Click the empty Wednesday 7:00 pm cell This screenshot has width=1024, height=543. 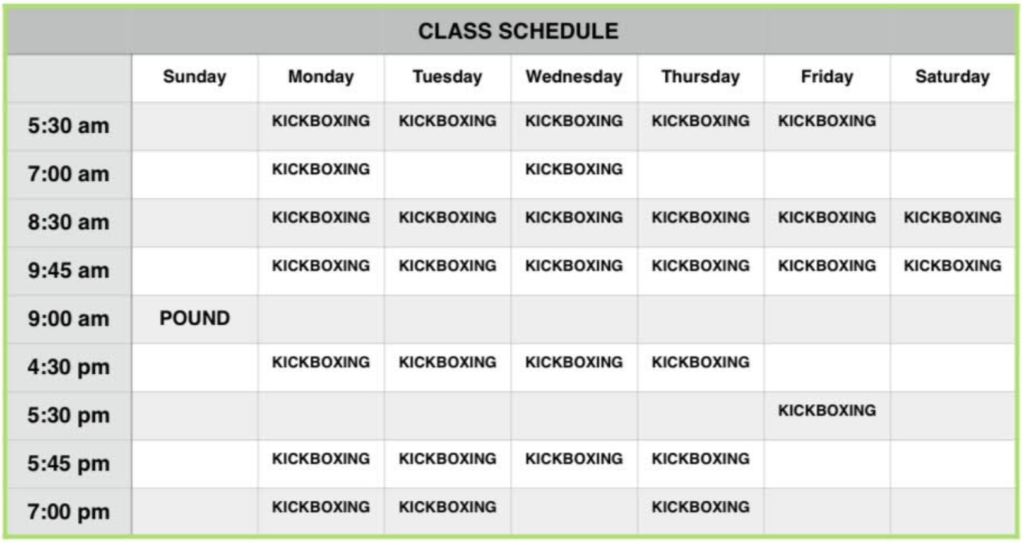click(574, 512)
